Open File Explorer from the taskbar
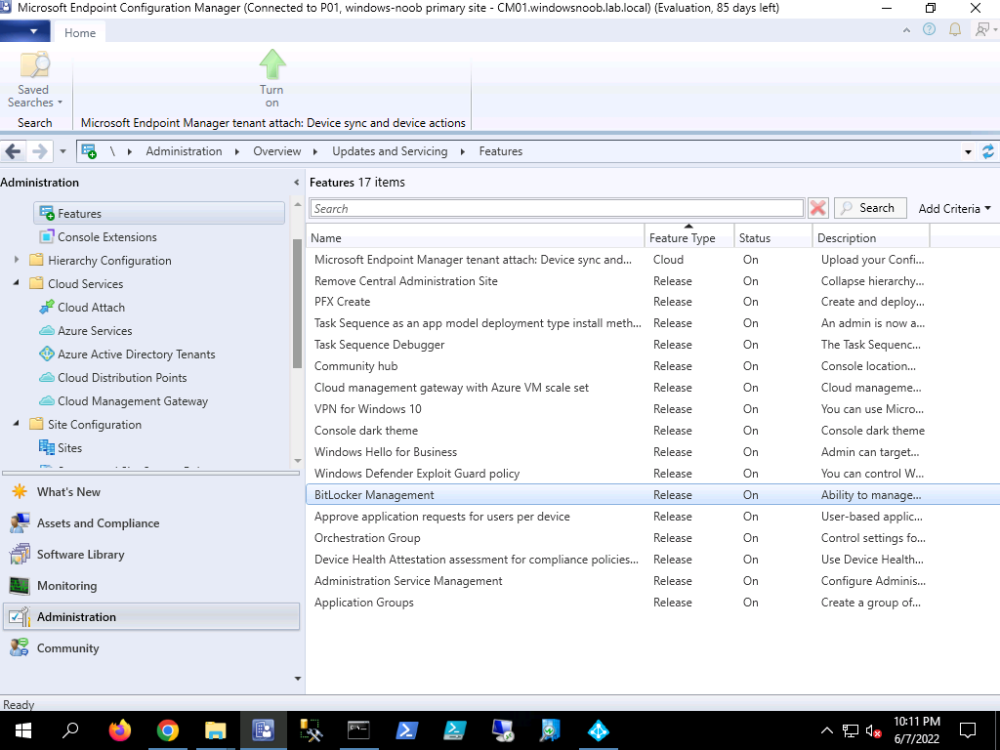The height and width of the screenshot is (750, 1000). (x=216, y=730)
